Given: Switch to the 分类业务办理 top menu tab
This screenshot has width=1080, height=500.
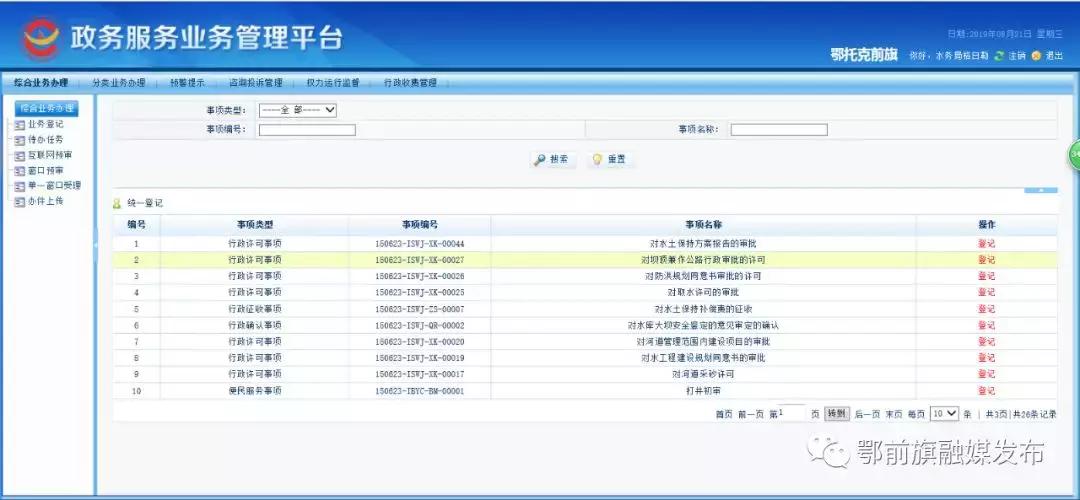Looking at the screenshot, I should (x=119, y=83).
